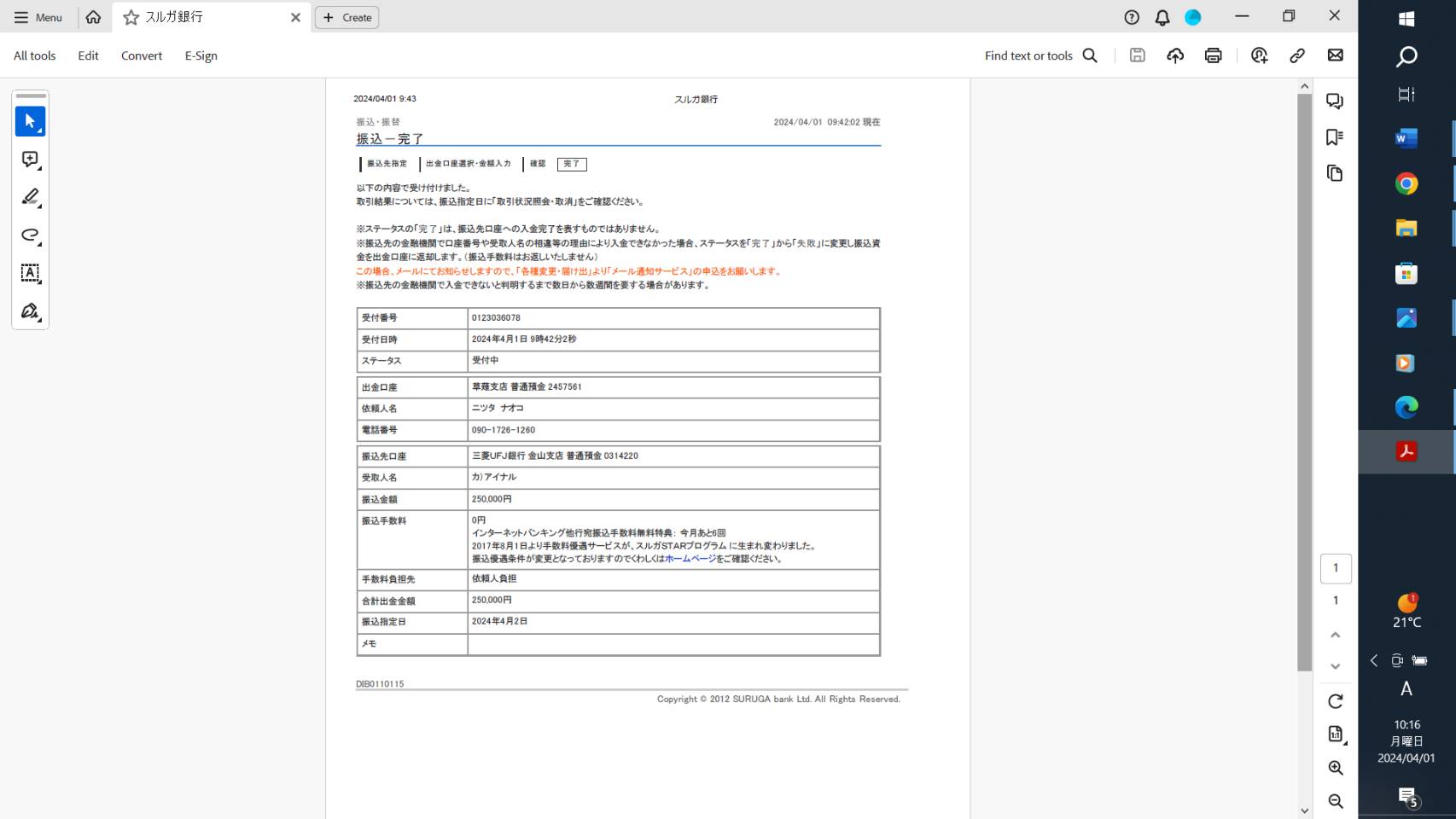Open the page thumbnails panel icon
This screenshot has width=1456, height=819.
pos(1335,173)
